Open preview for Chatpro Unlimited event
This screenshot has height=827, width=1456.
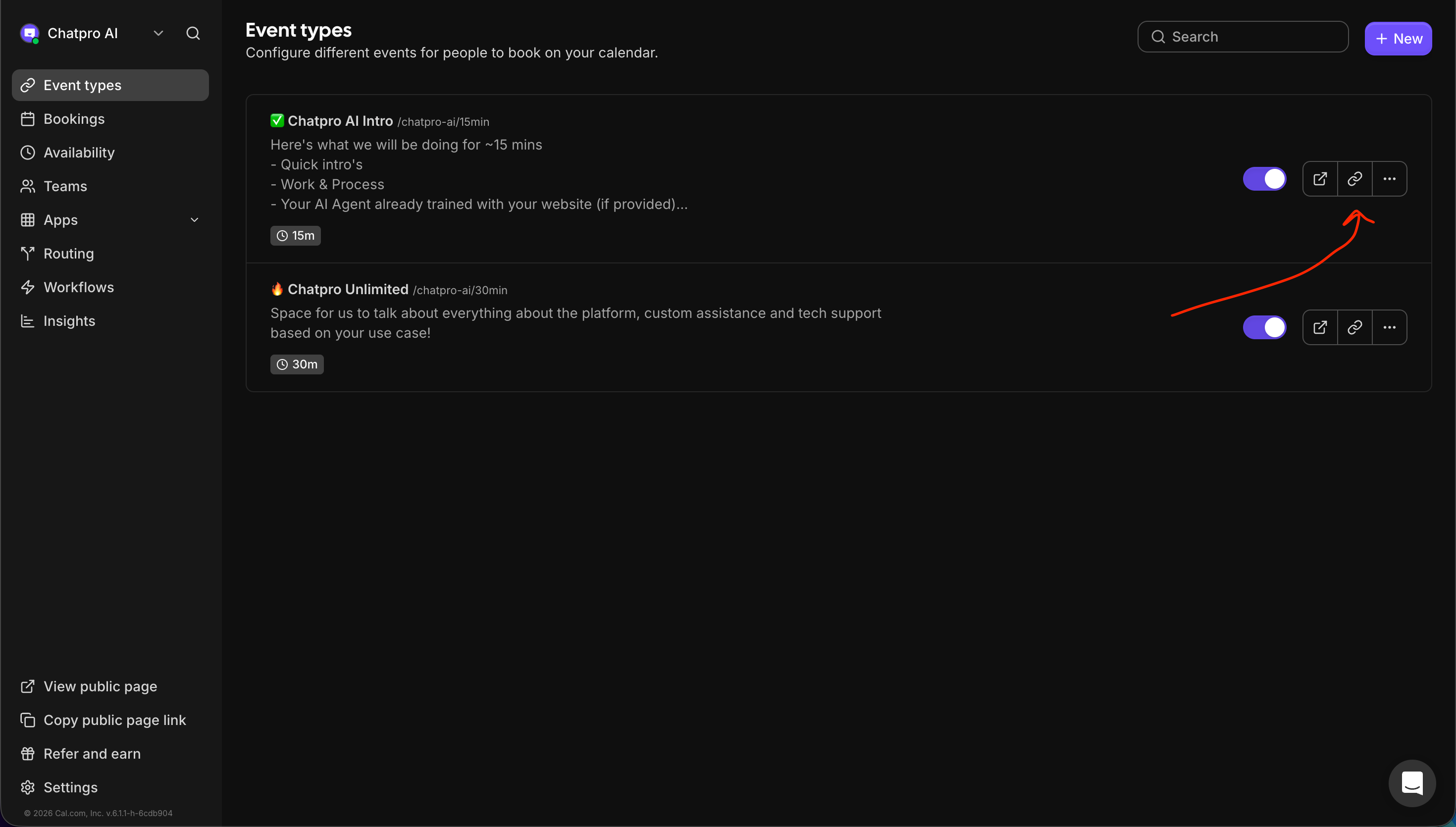tap(1320, 327)
